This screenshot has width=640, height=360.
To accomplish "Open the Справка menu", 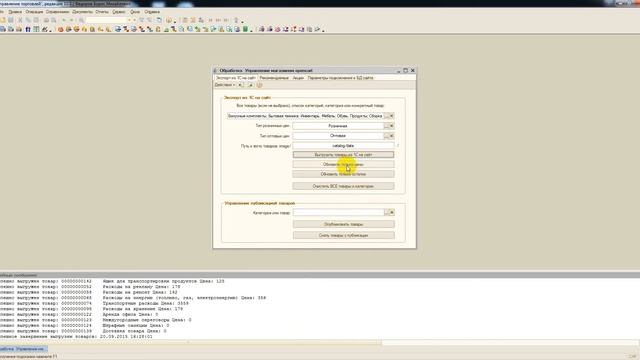I will coord(152,12).
